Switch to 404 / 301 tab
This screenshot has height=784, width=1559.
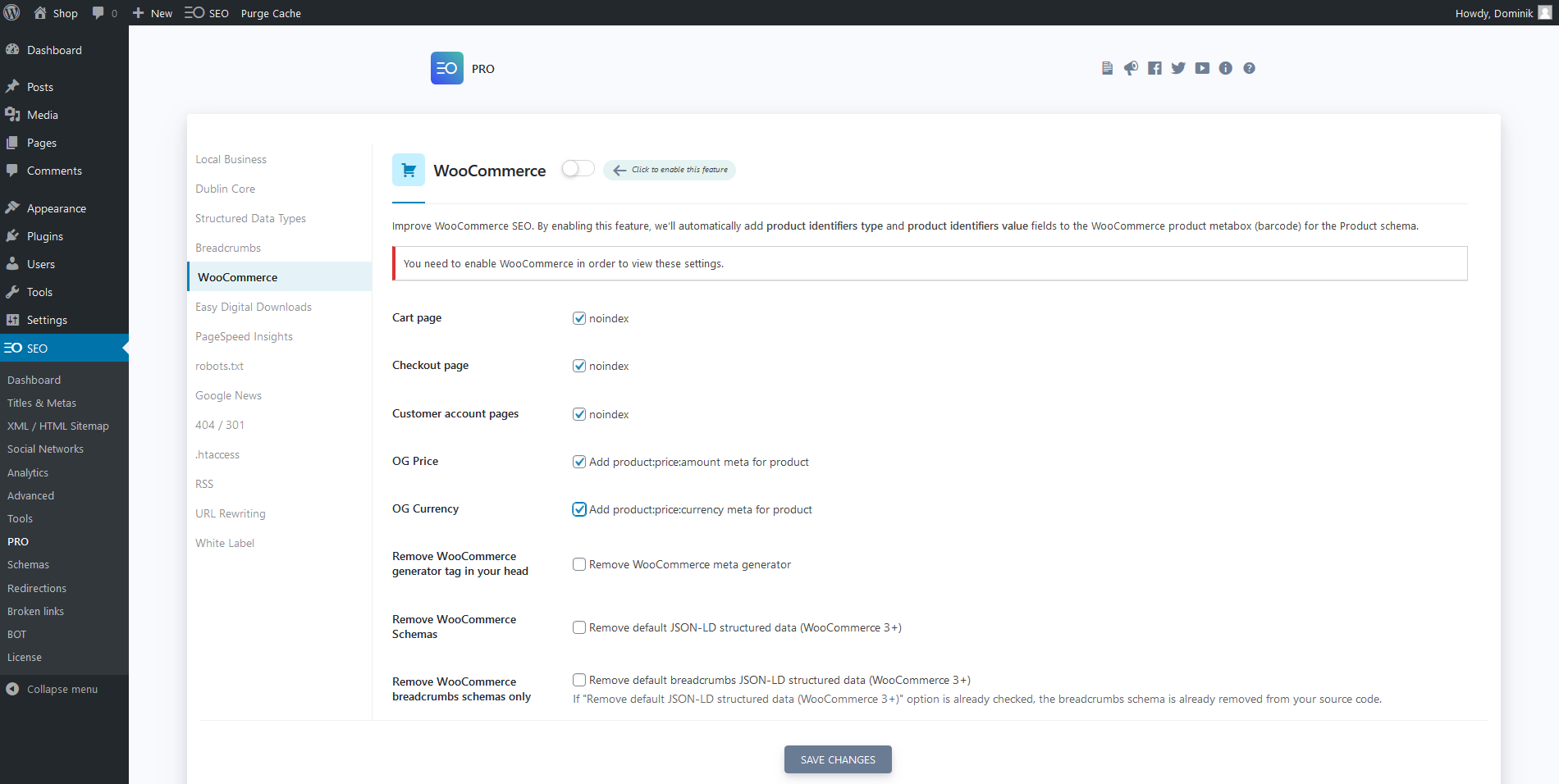279,425
